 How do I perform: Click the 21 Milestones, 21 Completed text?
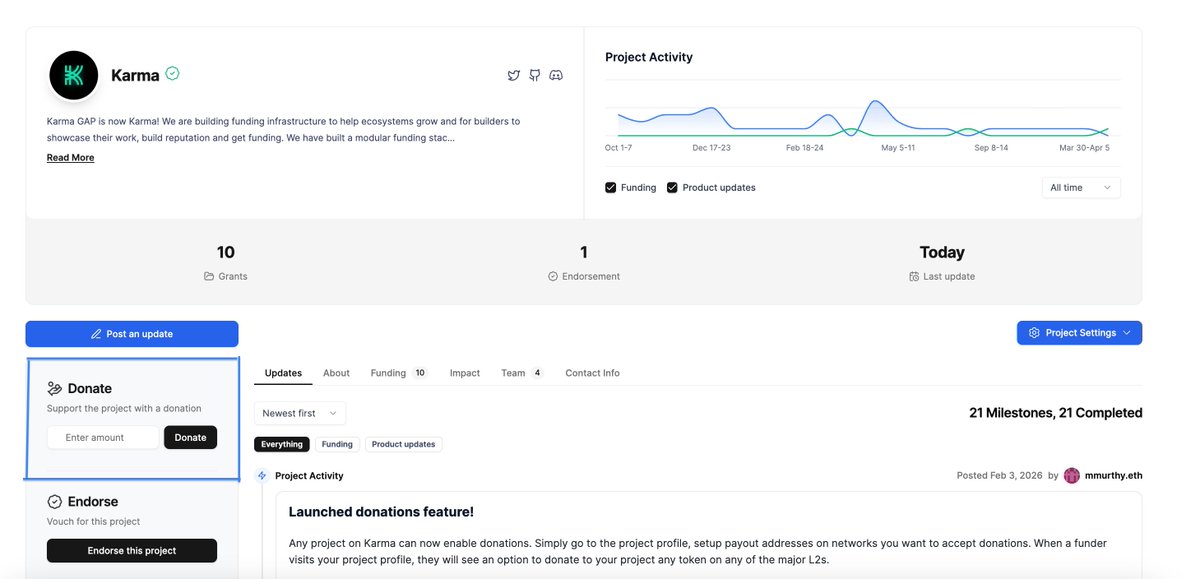click(x=1056, y=413)
